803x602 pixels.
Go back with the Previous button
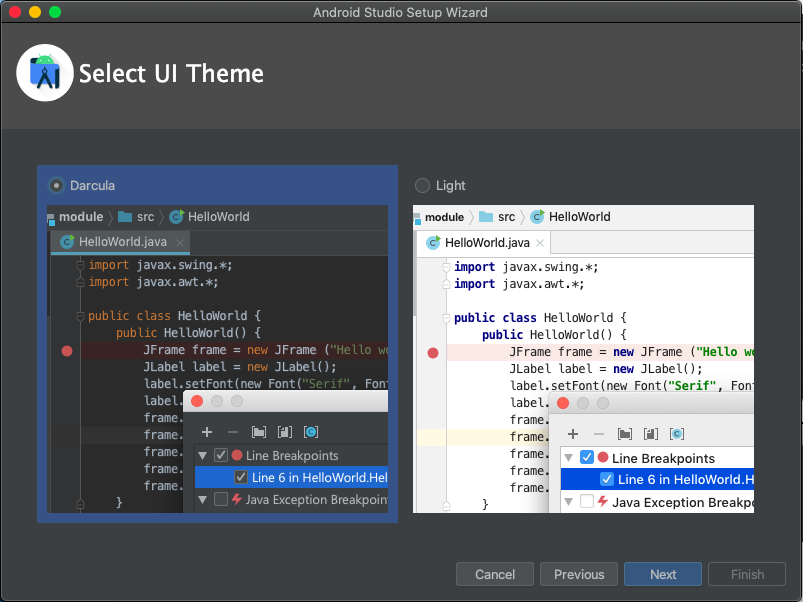579,574
